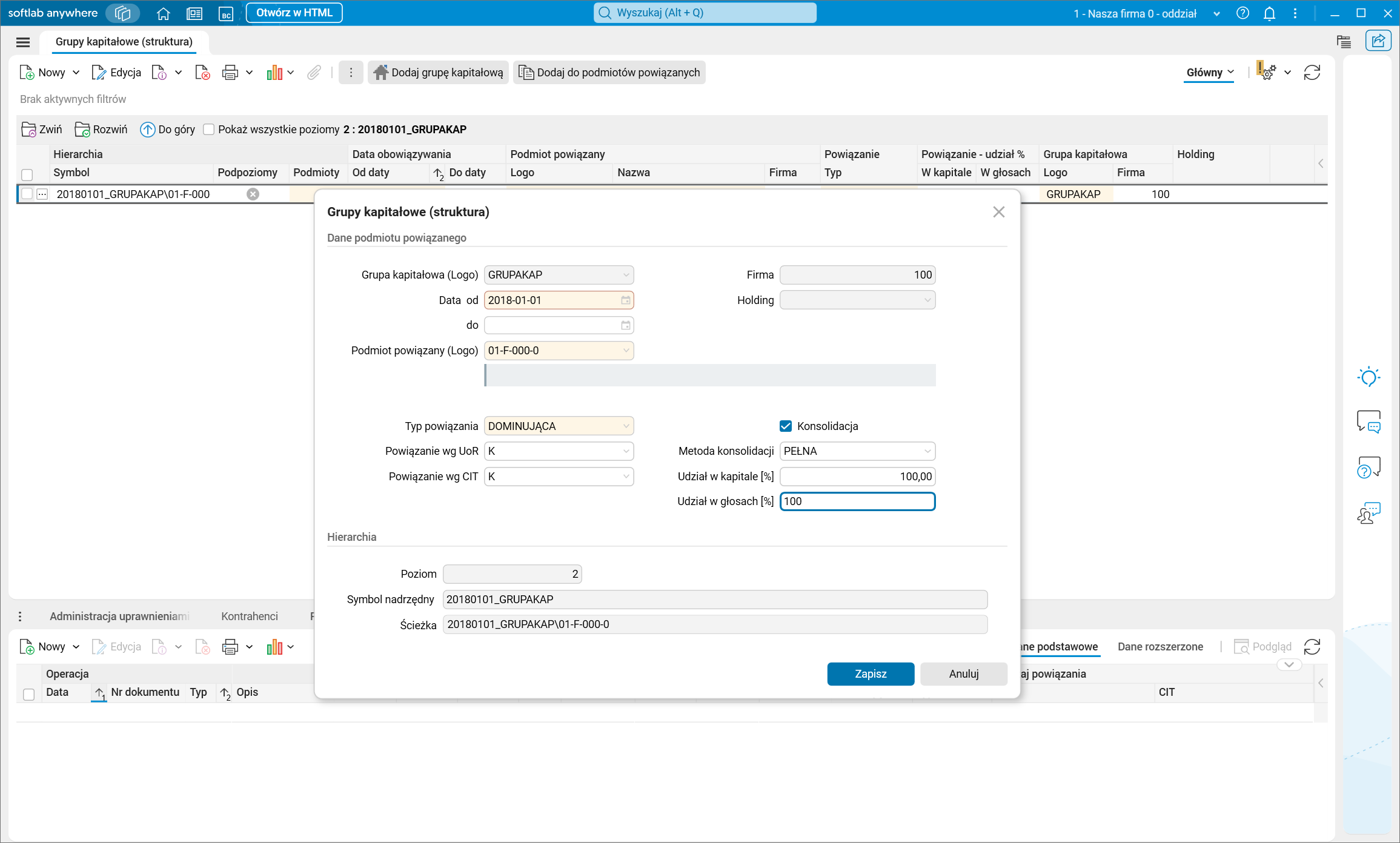Open the chart icon in main toolbar
1400x843 pixels.
tap(274, 73)
